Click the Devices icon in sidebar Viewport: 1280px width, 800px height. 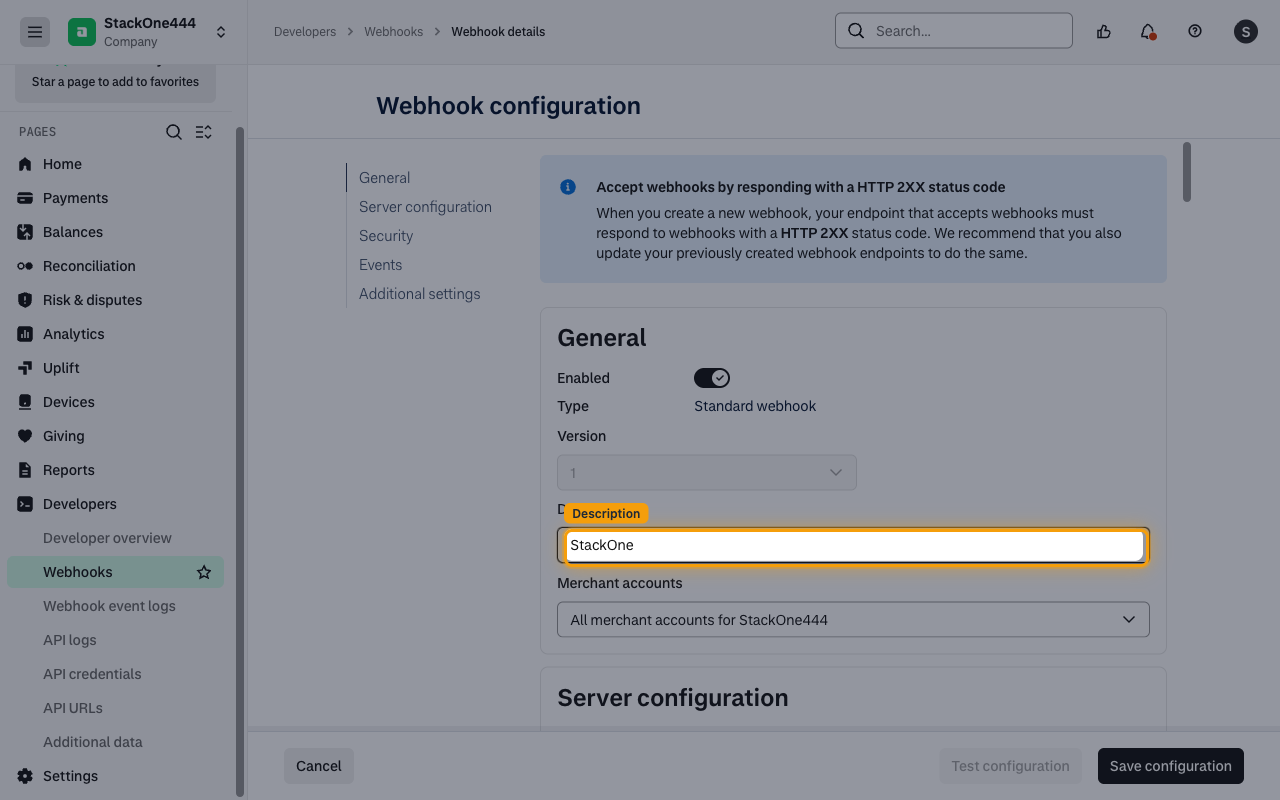coord(25,402)
